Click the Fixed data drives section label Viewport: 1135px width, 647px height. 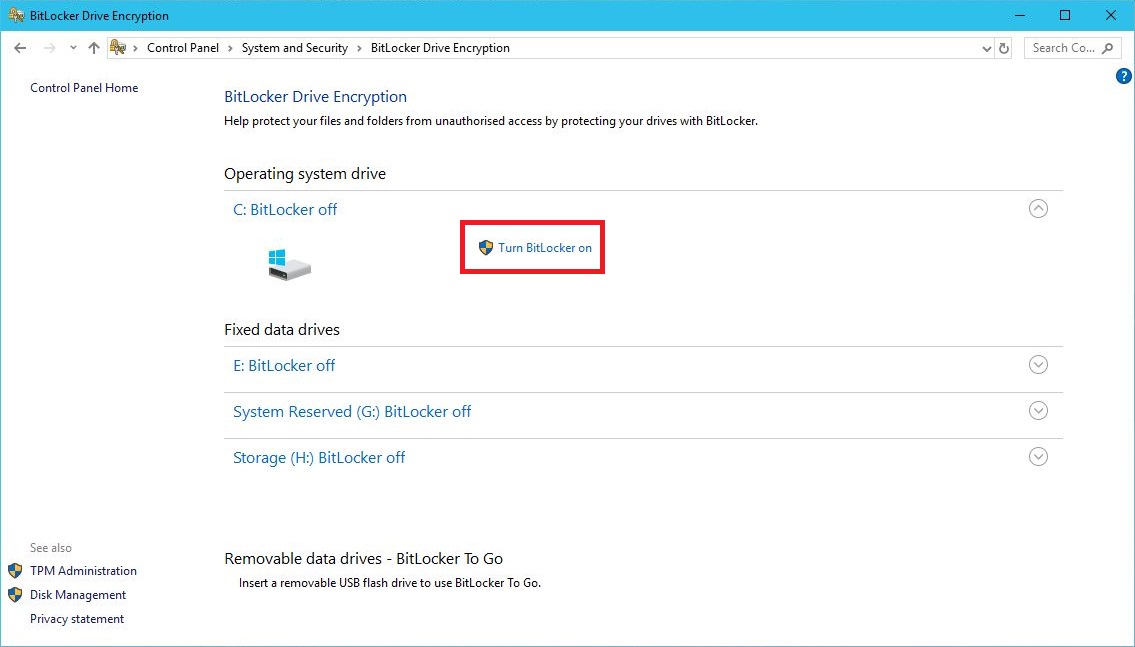pyautogui.click(x=282, y=329)
